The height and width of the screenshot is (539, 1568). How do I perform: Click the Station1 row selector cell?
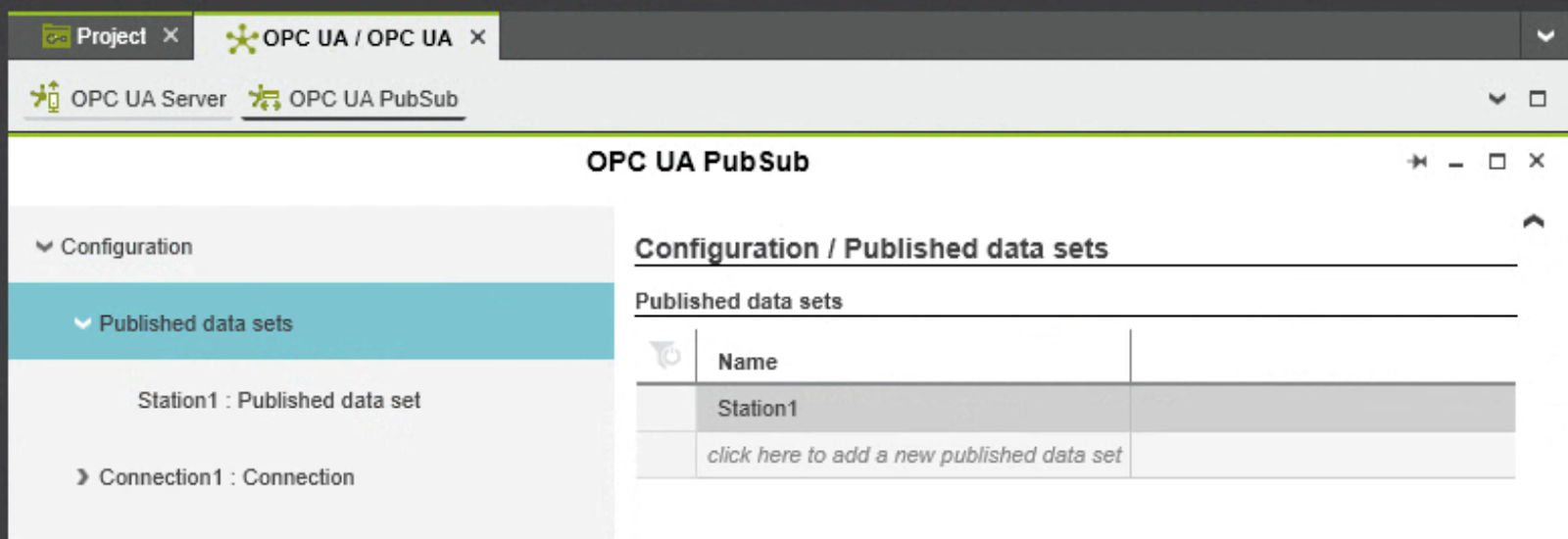665,409
